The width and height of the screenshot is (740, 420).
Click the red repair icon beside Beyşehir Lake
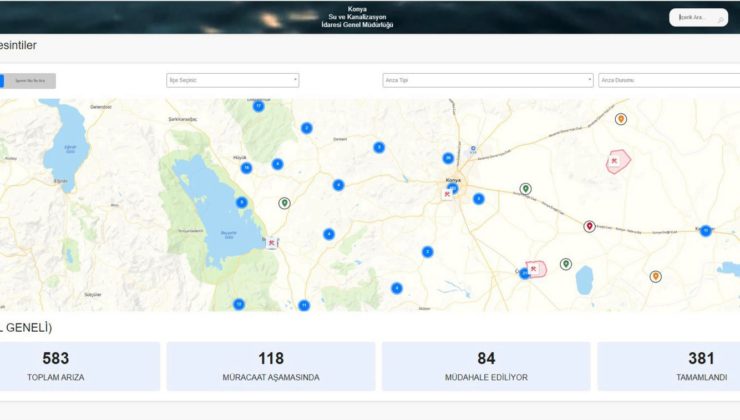[271, 242]
